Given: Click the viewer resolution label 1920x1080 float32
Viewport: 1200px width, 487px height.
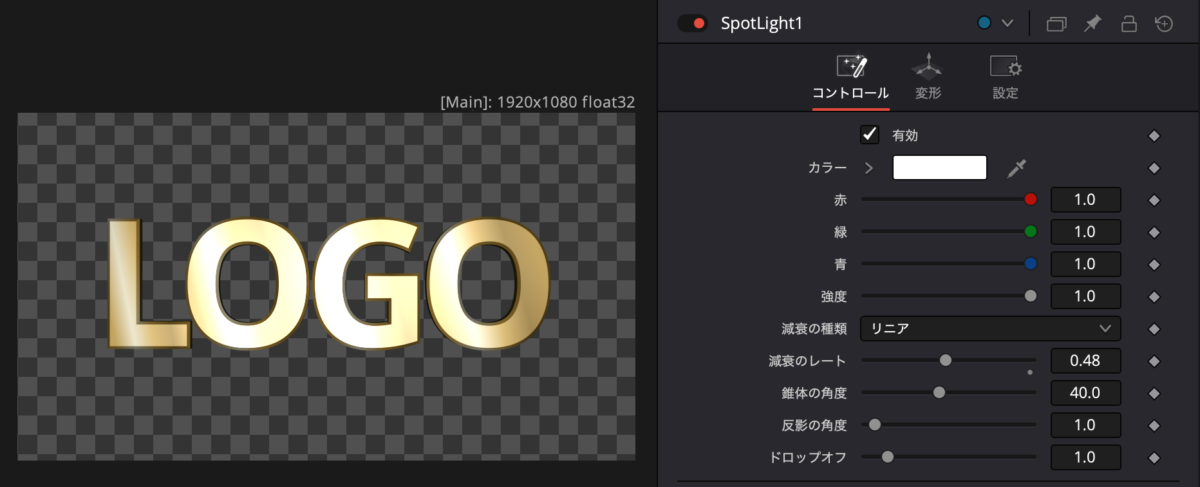Looking at the screenshot, I should (x=537, y=102).
